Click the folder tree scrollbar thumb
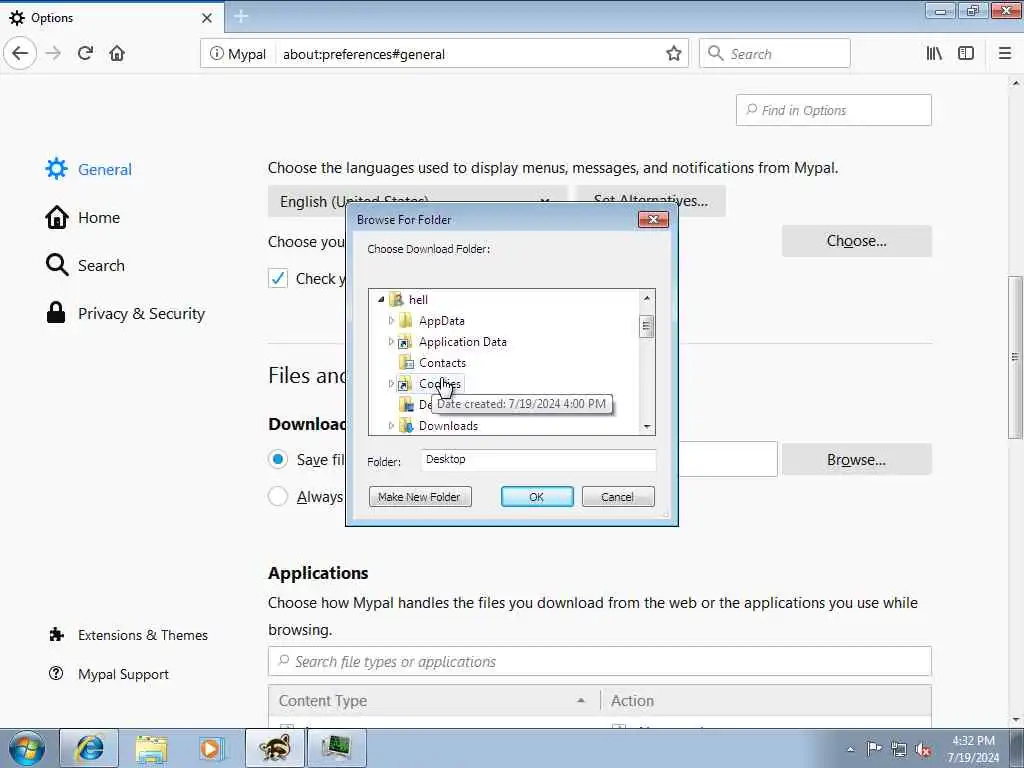The width and height of the screenshot is (1024, 768). point(647,326)
